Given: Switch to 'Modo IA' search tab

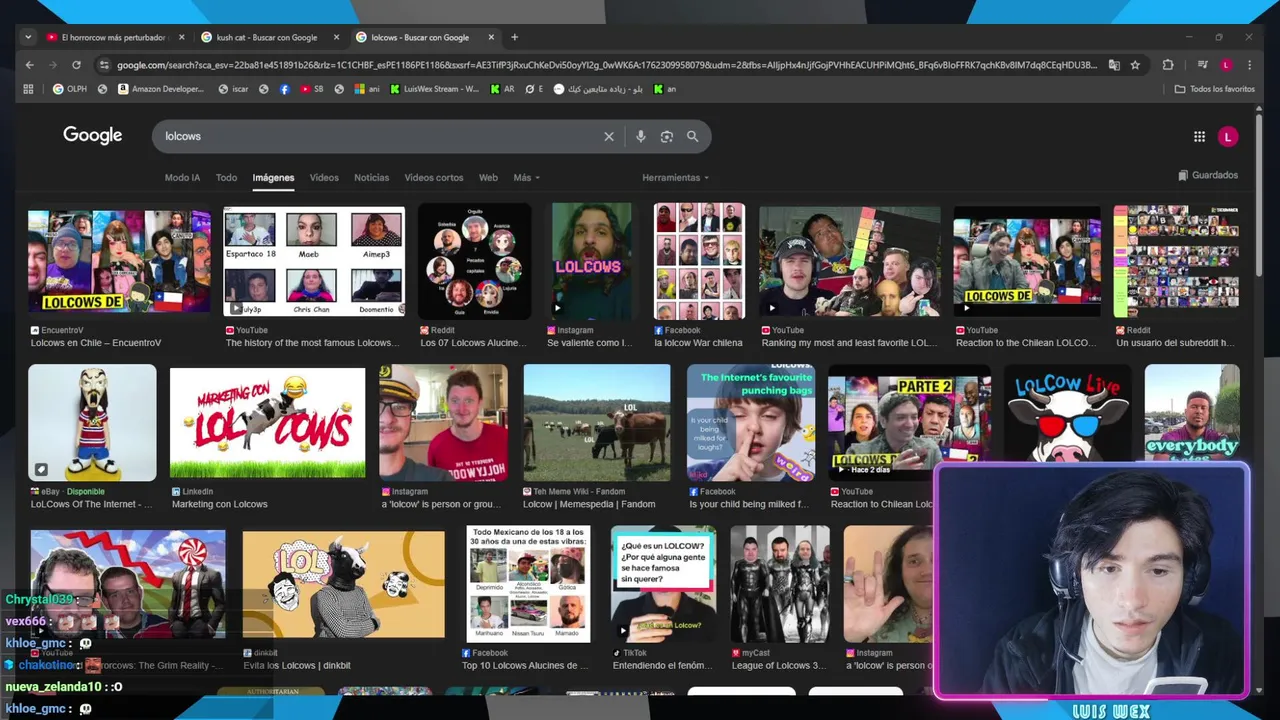Looking at the screenshot, I should [182, 177].
